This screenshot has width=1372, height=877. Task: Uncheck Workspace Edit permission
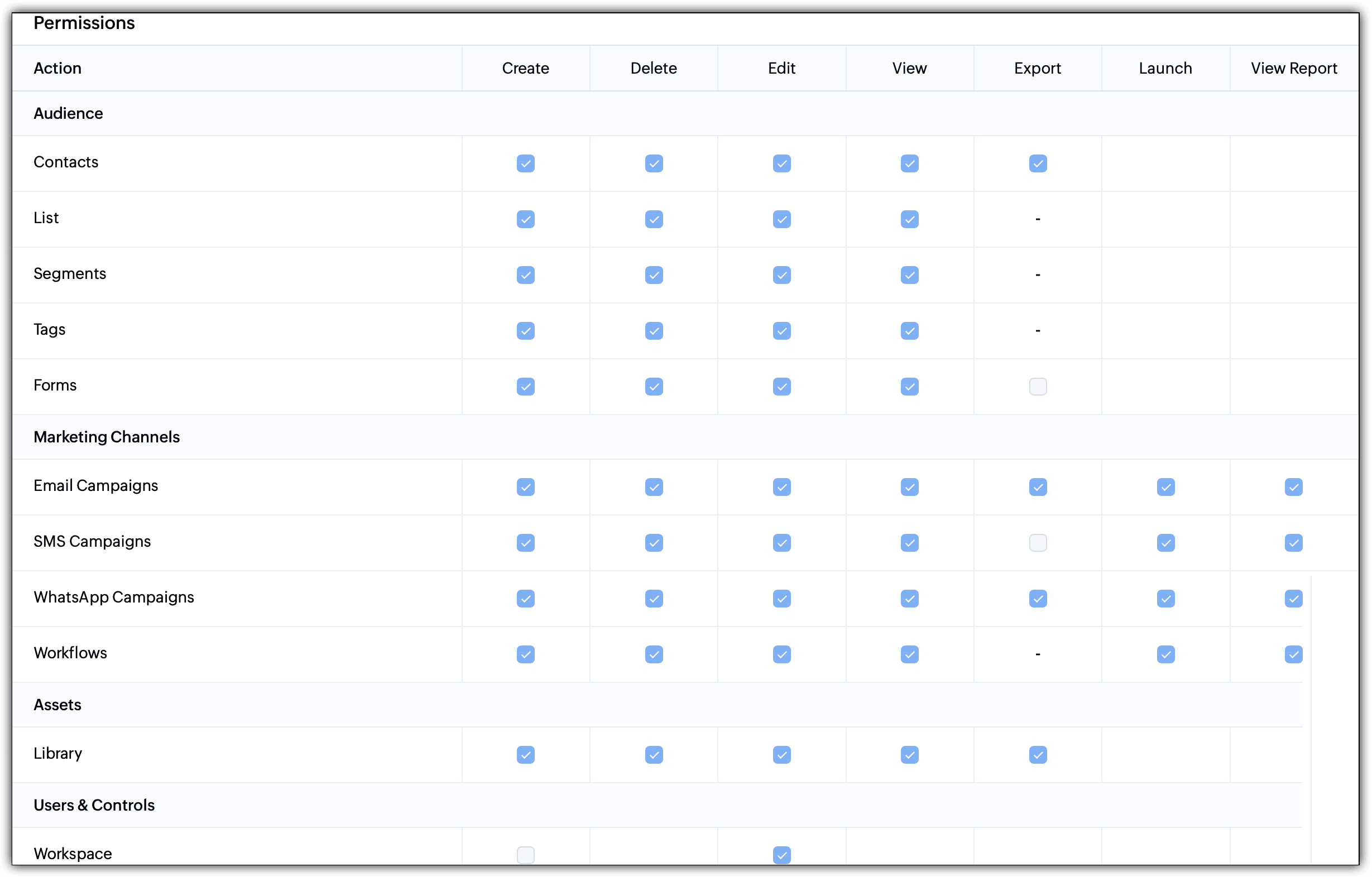(781, 855)
